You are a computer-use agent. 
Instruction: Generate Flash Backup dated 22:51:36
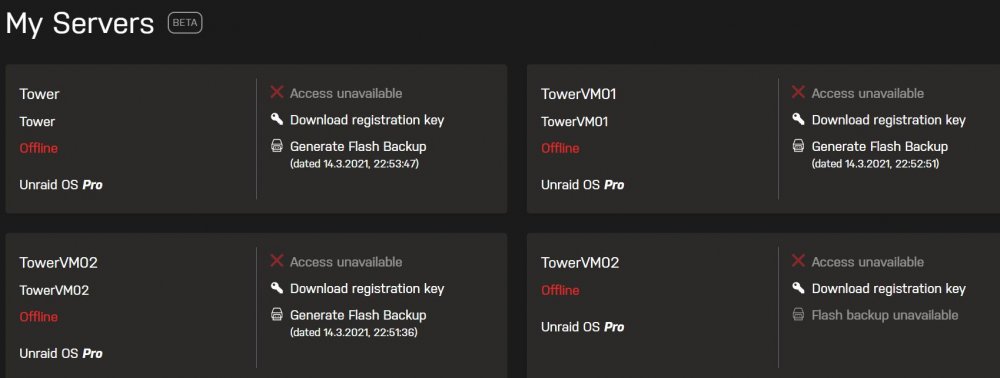(x=358, y=316)
